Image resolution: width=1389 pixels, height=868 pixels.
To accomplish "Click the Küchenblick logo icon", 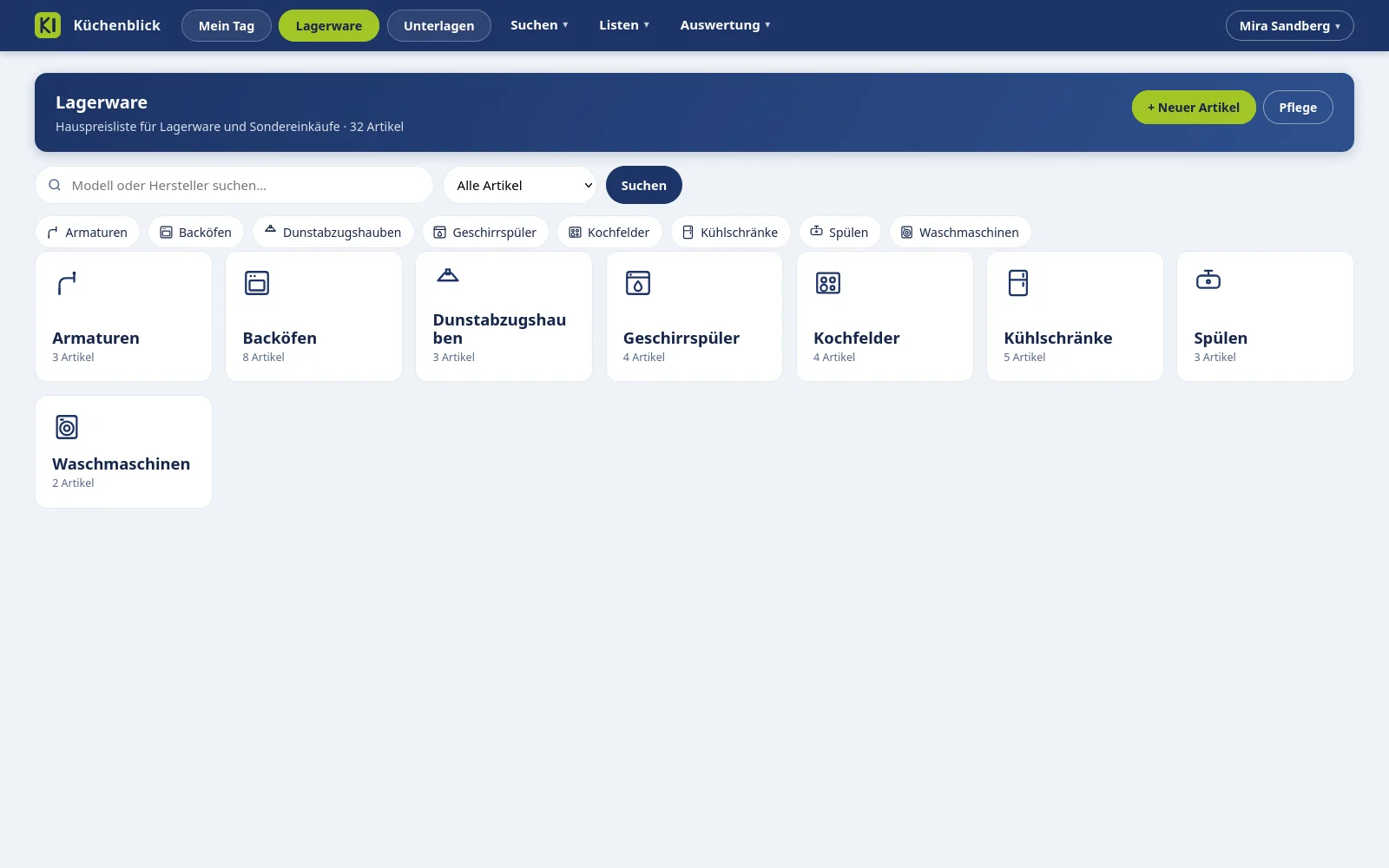I will pos(48,25).
